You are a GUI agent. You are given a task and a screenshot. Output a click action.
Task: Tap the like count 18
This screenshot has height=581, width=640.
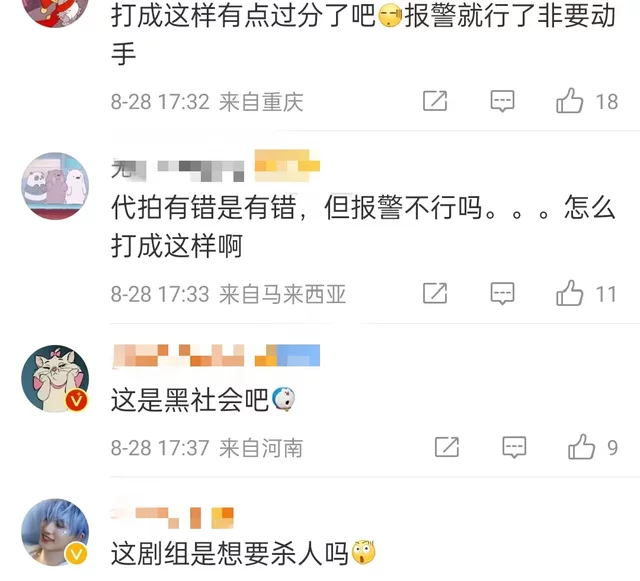607,102
